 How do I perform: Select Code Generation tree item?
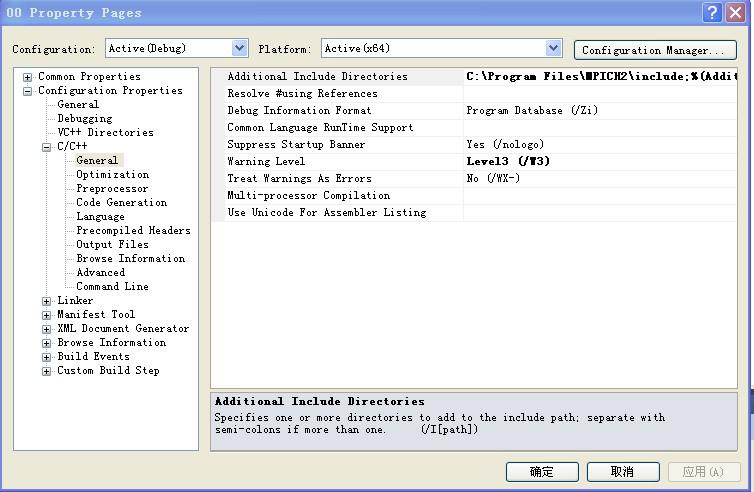coord(122,202)
